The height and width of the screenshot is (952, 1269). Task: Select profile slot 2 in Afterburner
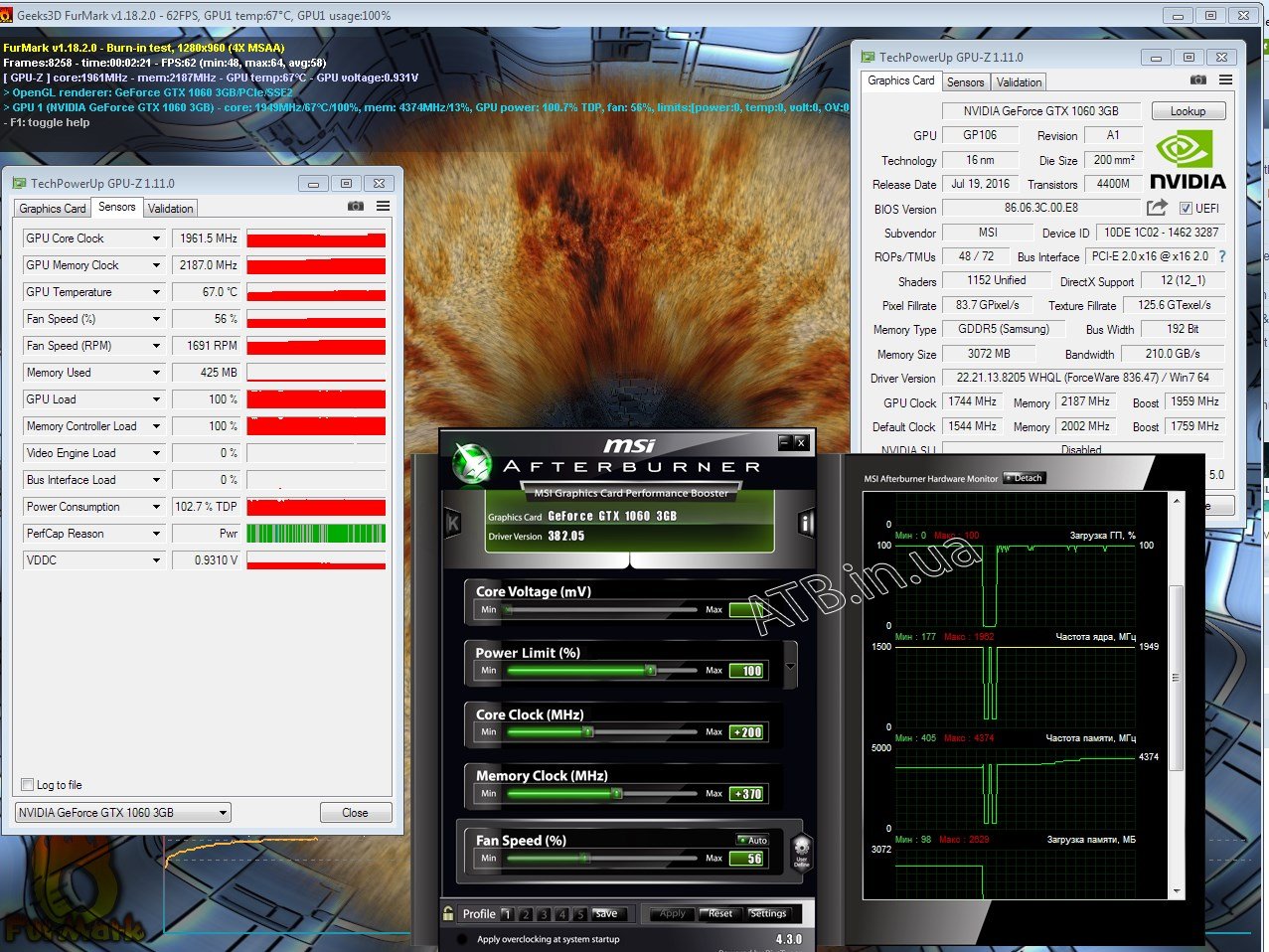[526, 914]
